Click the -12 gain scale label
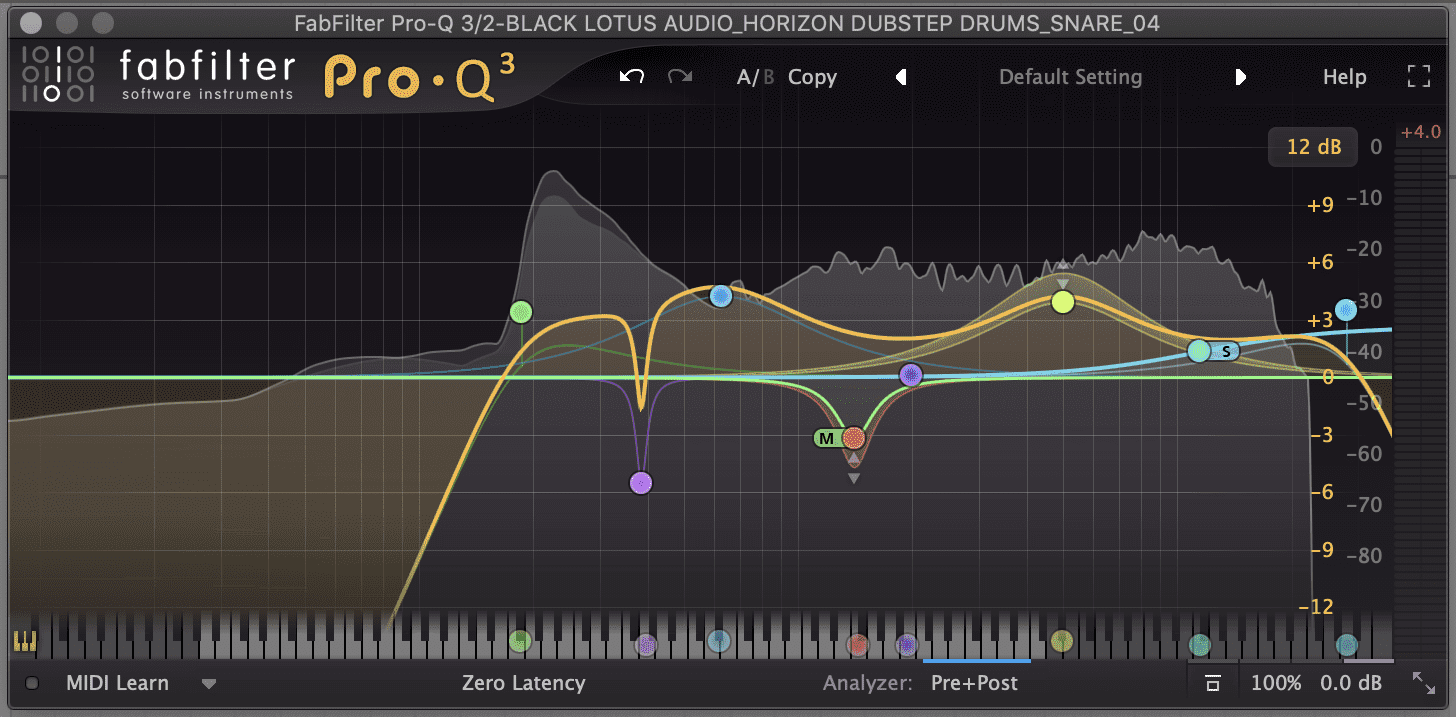1456x717 pixels. pos(1317,606)
